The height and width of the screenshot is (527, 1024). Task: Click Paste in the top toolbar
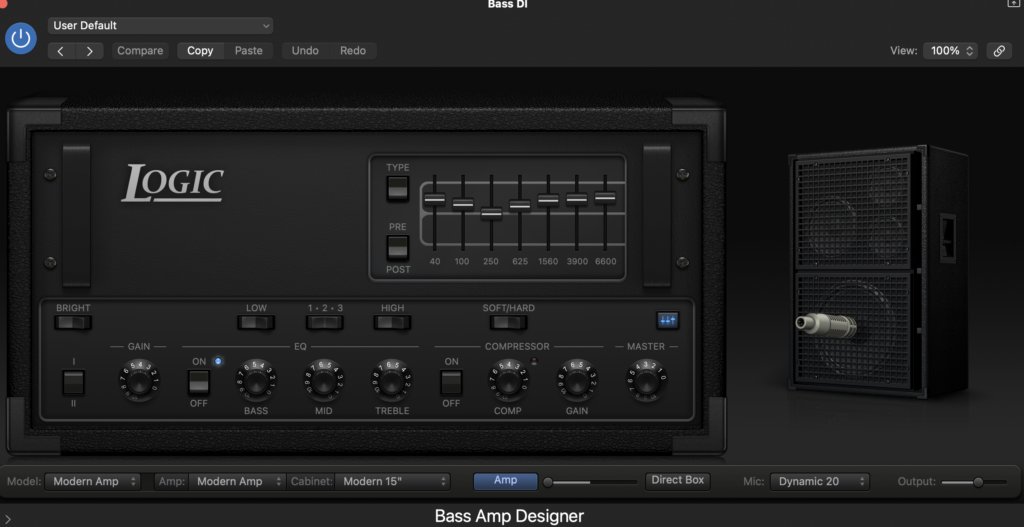click(248, 51)
